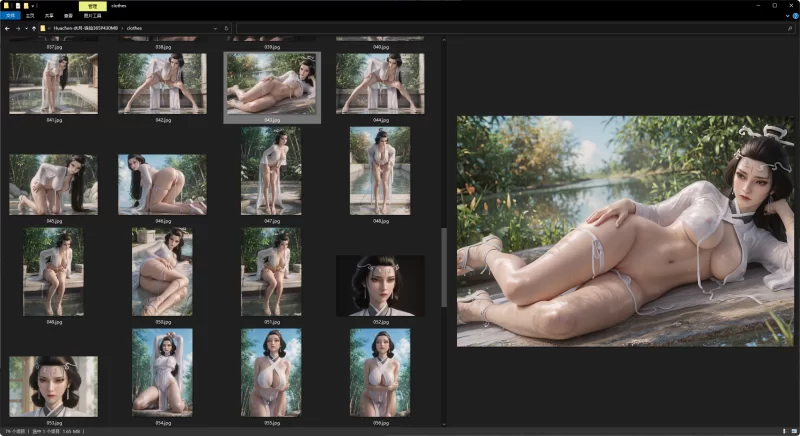800x436 pixels.
Task: Click the new folder icon in quick access toolbar
Action: coord(26,6)
